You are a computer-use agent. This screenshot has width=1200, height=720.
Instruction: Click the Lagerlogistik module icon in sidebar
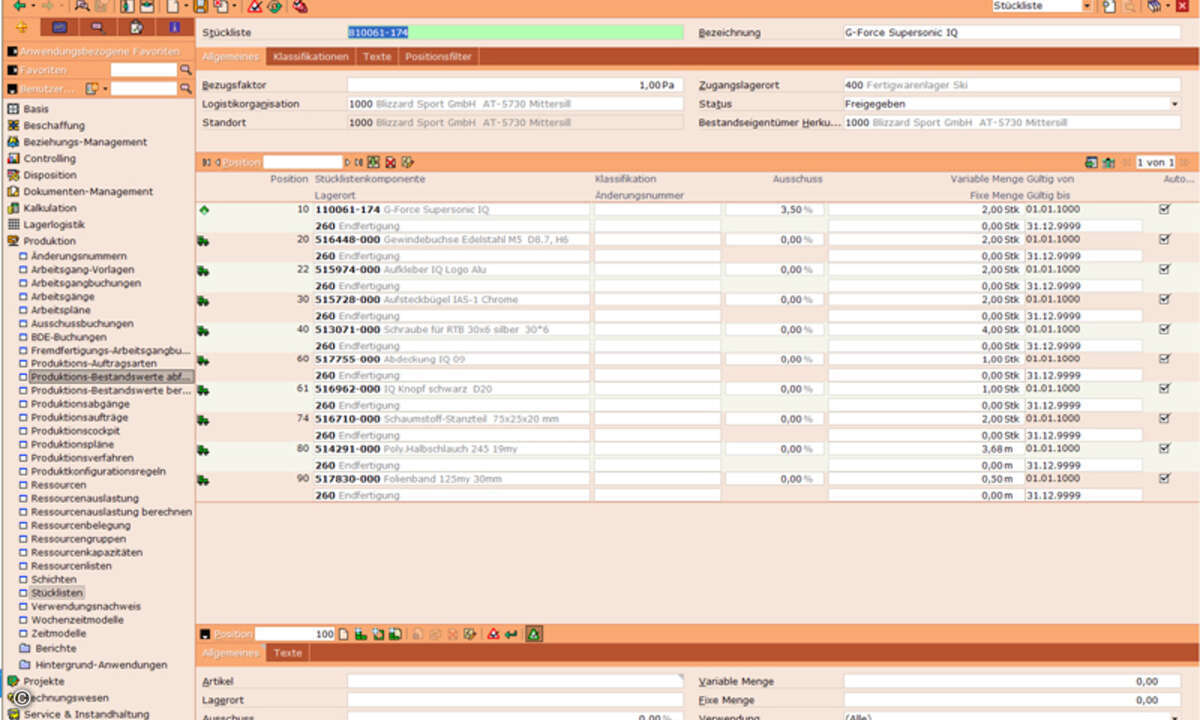pyautogui.click(x=13, y=224)
